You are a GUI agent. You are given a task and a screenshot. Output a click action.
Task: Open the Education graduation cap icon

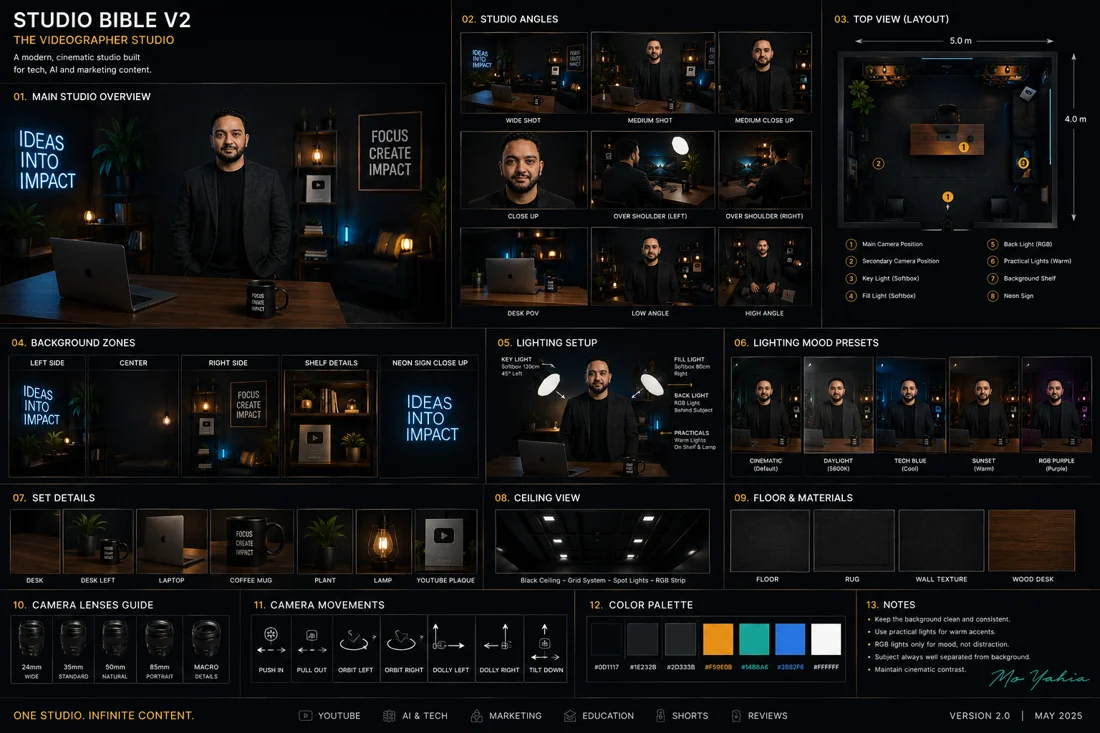click(x=570, y=715)
